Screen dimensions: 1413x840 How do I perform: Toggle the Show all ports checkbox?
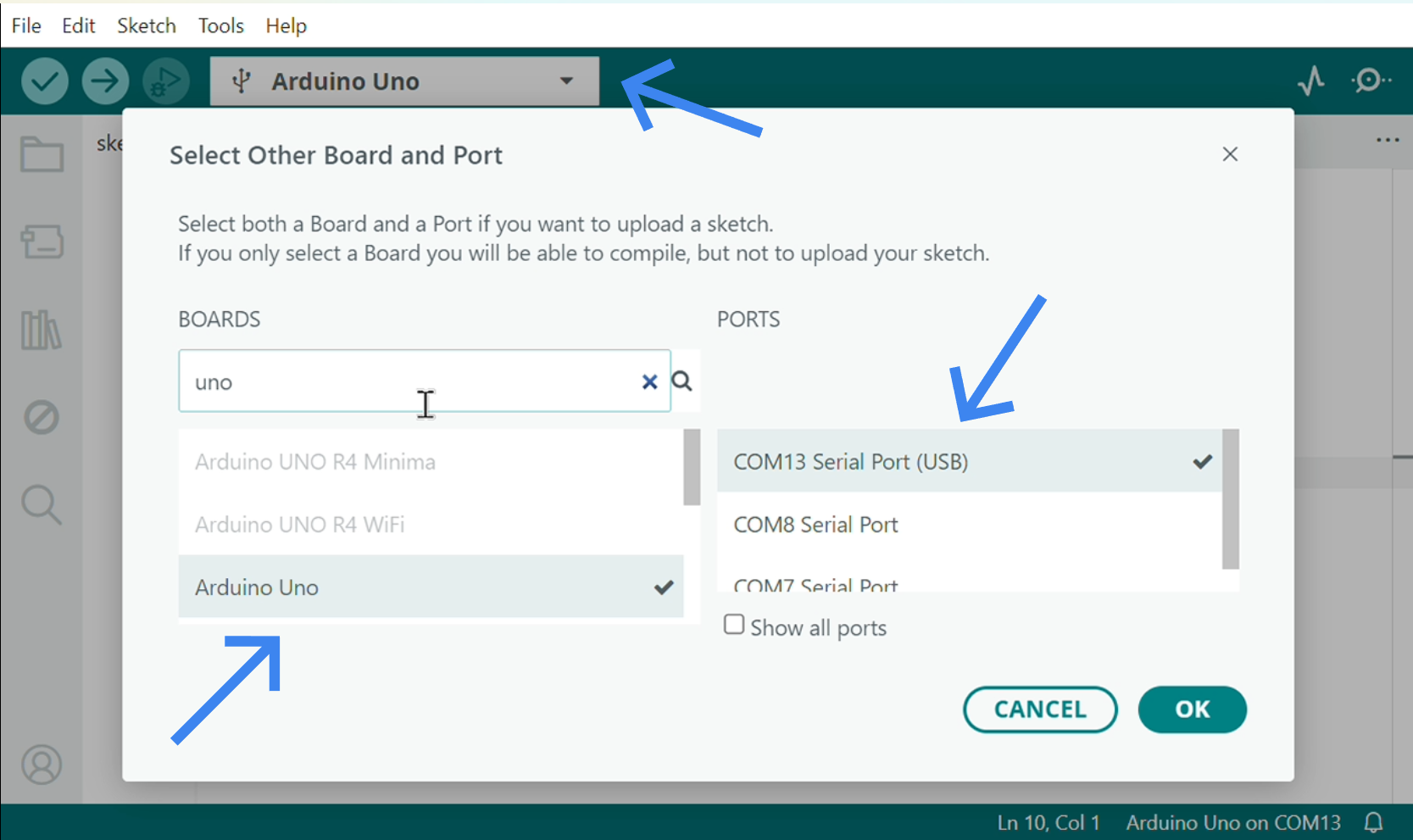[734, 625]
